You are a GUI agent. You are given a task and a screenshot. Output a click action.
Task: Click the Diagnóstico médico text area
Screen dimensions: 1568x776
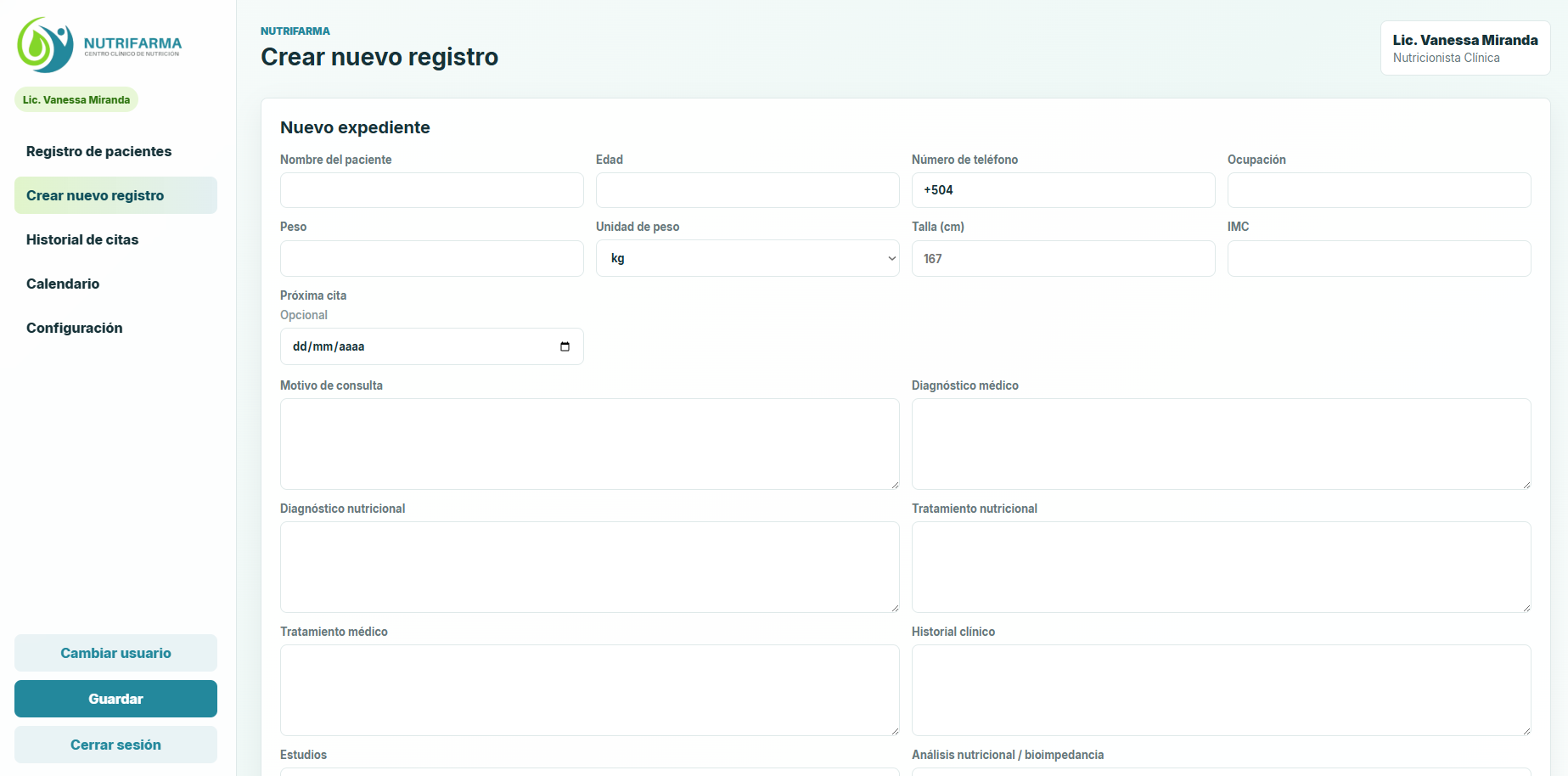(1221, 444)
